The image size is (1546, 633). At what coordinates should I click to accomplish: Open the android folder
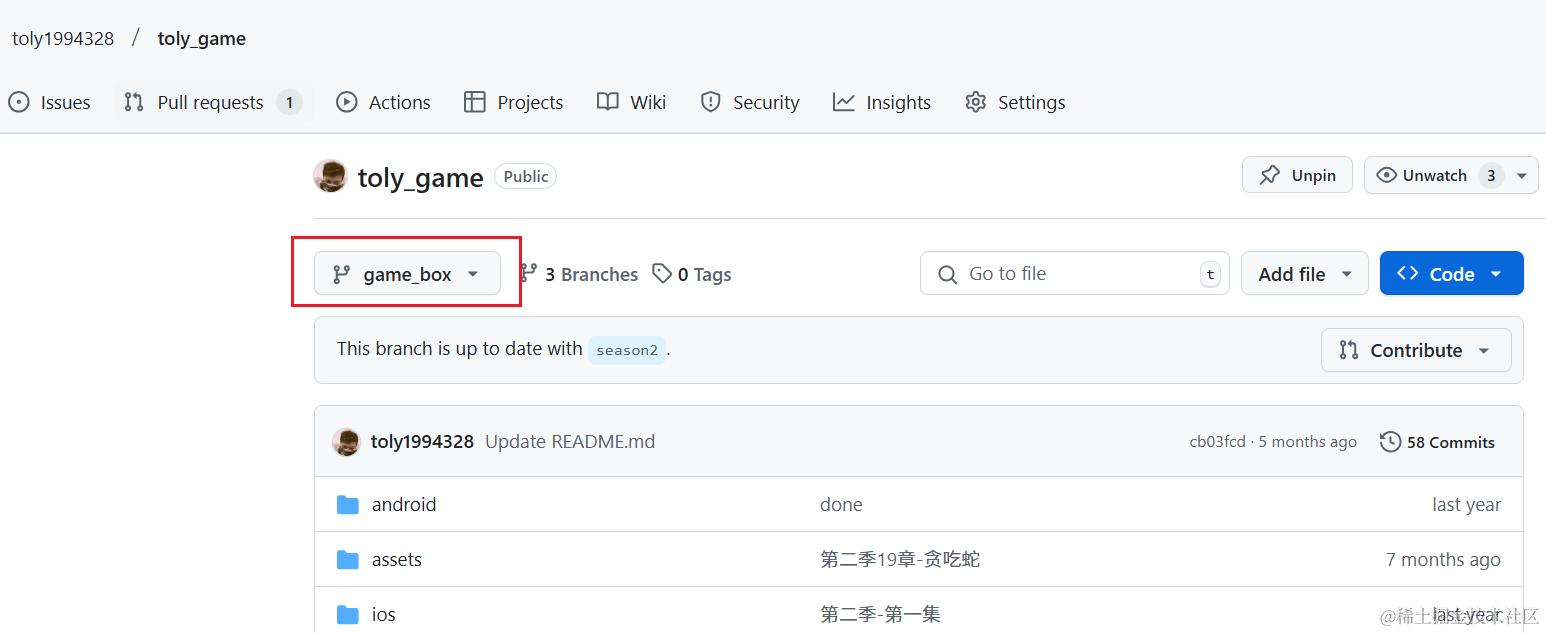pos(404,505)
